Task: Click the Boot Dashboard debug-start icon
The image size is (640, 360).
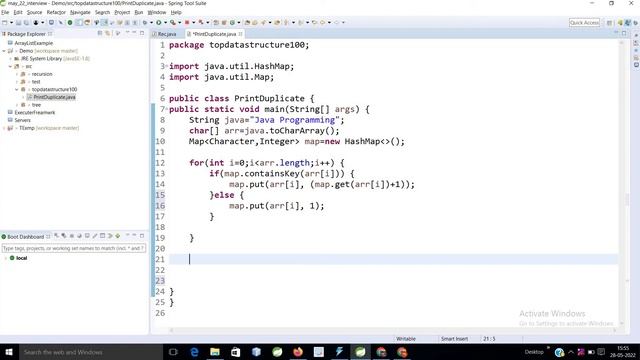Action: pyautogui.click(x=64, y=236)
